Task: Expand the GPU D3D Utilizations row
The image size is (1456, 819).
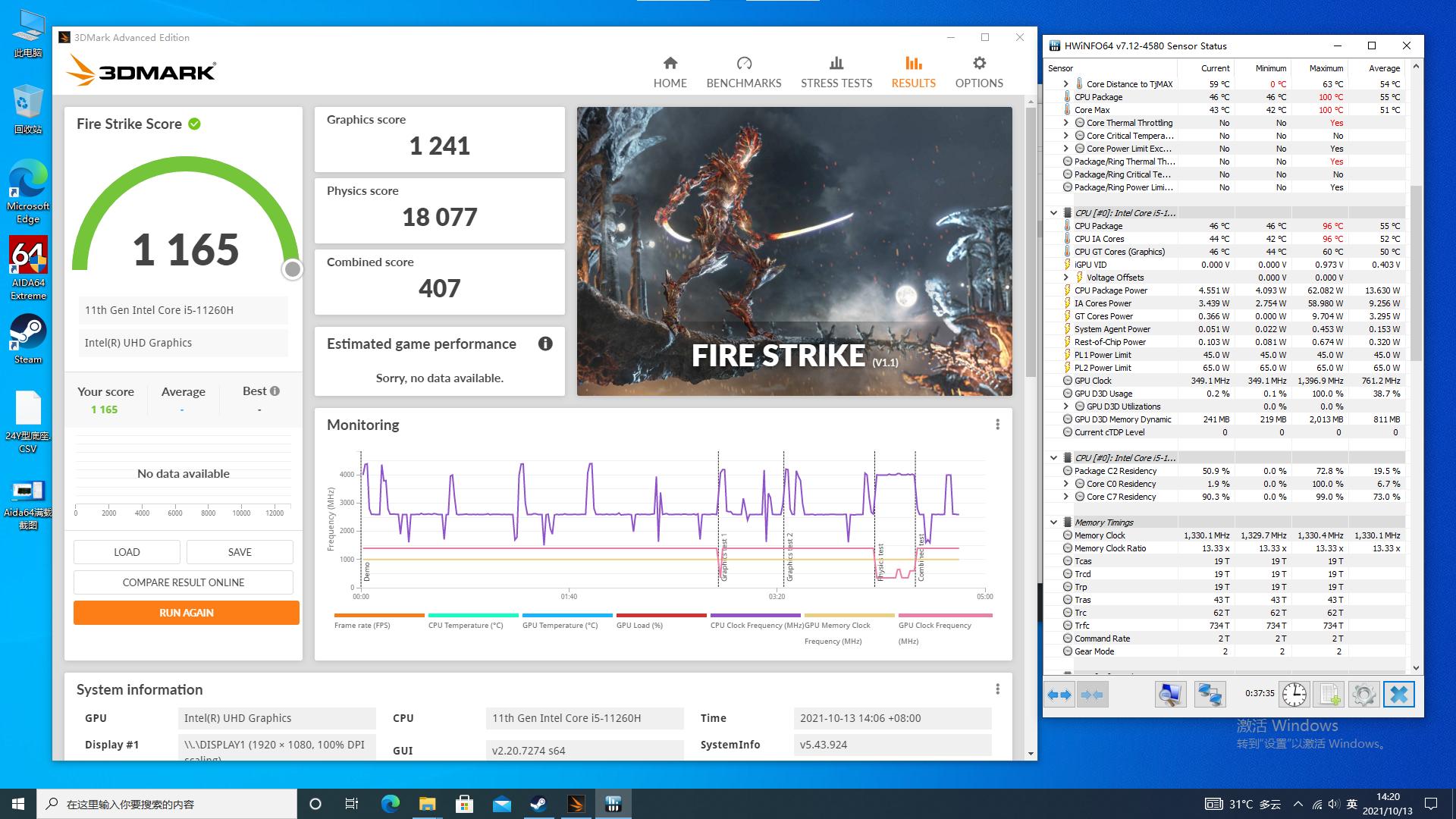Action: click(x=1065, y=406)
